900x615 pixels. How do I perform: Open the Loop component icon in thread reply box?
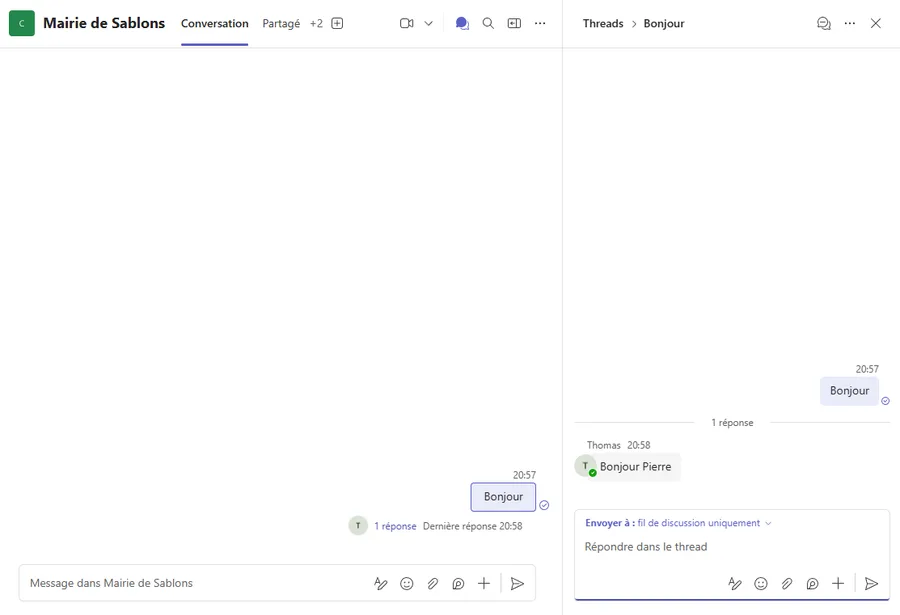(x=812, y=583)
